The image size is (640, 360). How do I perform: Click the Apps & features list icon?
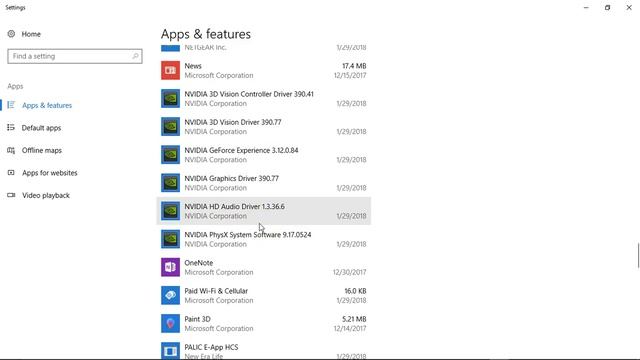click(x=11, y=105)
